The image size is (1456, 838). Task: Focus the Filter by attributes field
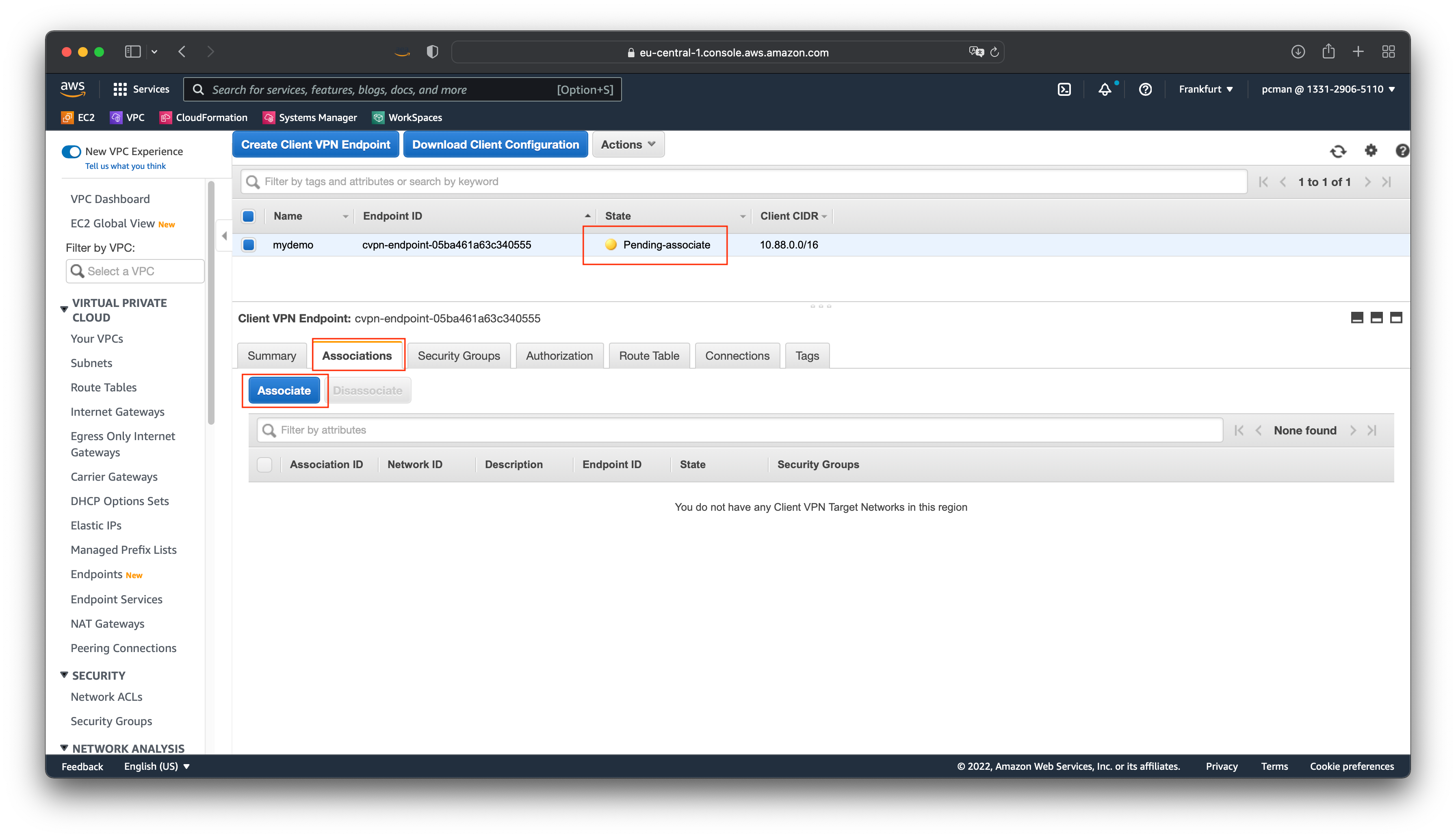(739, 430)
